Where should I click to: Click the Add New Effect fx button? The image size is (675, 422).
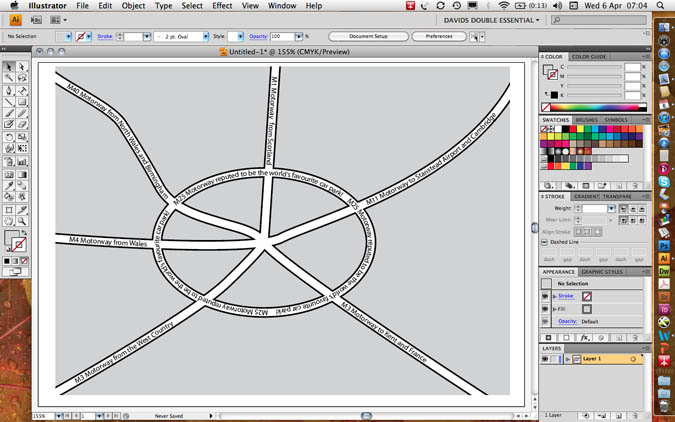[x=584, y=337]
